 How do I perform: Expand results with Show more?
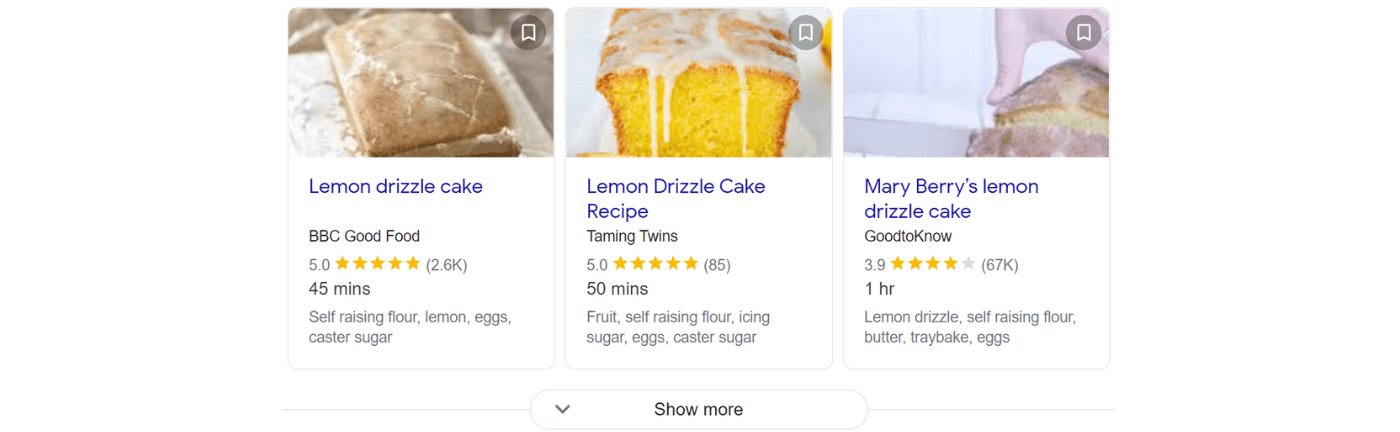tap(698, 409)
